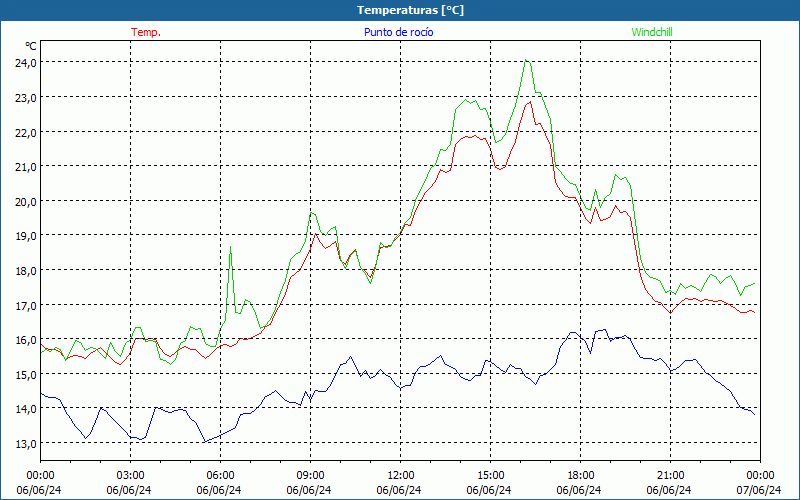The image size is (800, 500).
Task: Click the °C unit label on the y-axis
Action: [x=31, y=46]
